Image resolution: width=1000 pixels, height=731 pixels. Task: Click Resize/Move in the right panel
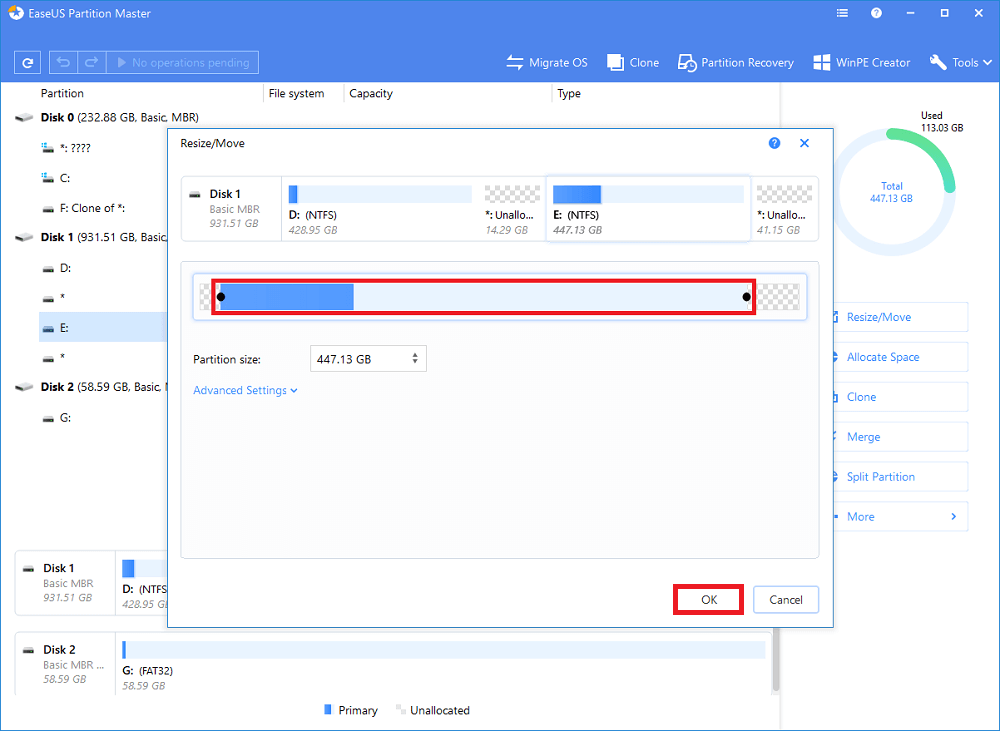[900, 317]
